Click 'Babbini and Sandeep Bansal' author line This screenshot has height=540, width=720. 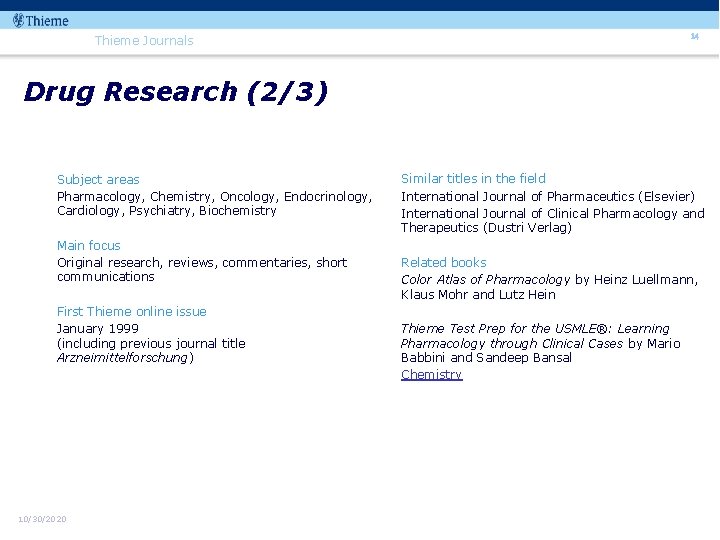tap(486, 358)
